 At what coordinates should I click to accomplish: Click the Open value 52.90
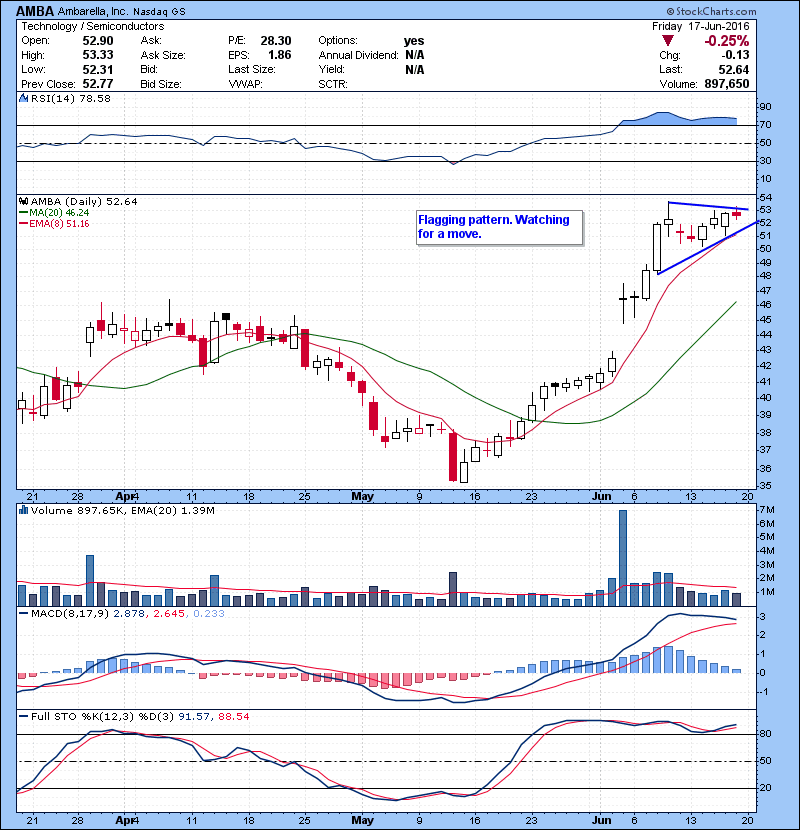(98, 41)
